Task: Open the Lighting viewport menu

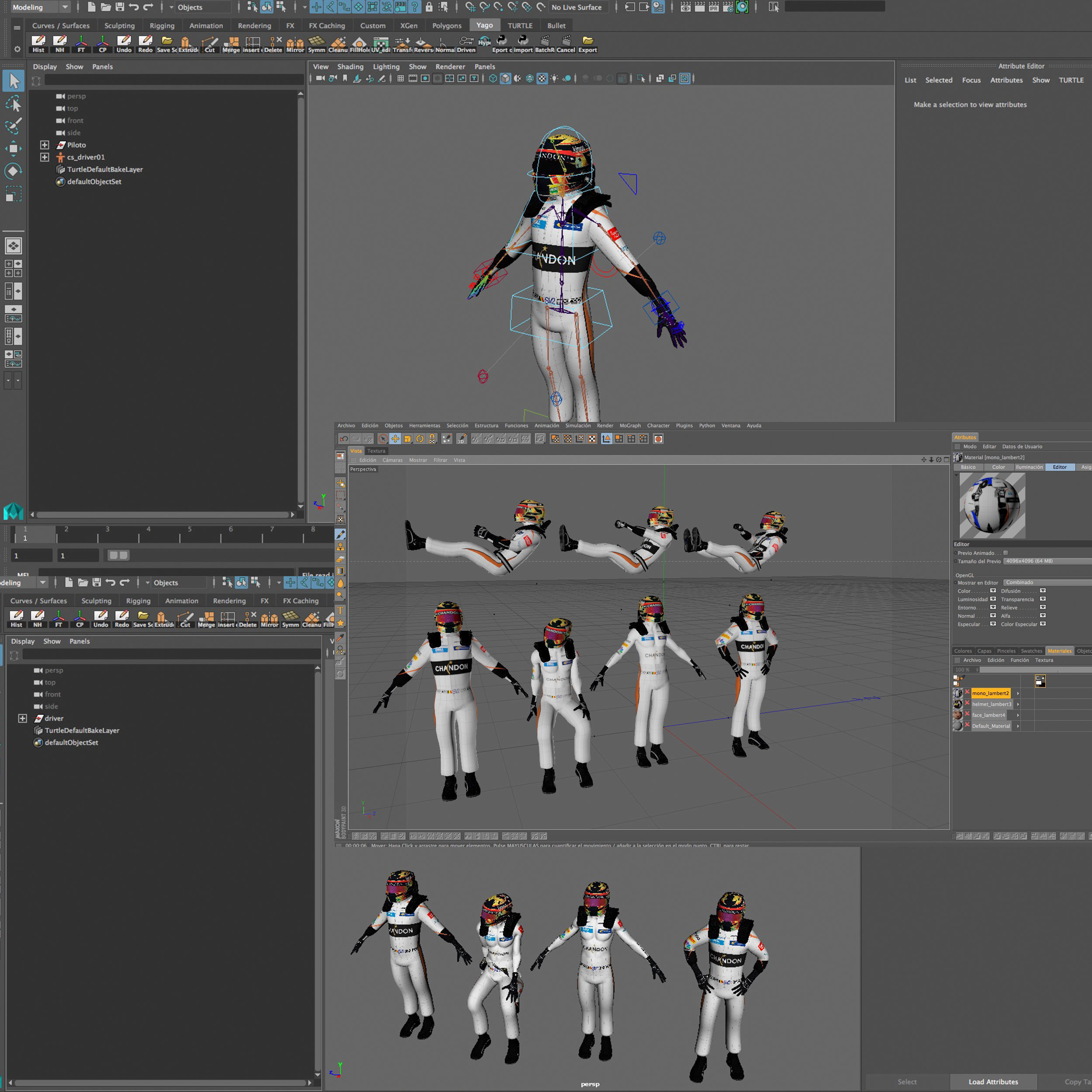Action: coord(386,67)
